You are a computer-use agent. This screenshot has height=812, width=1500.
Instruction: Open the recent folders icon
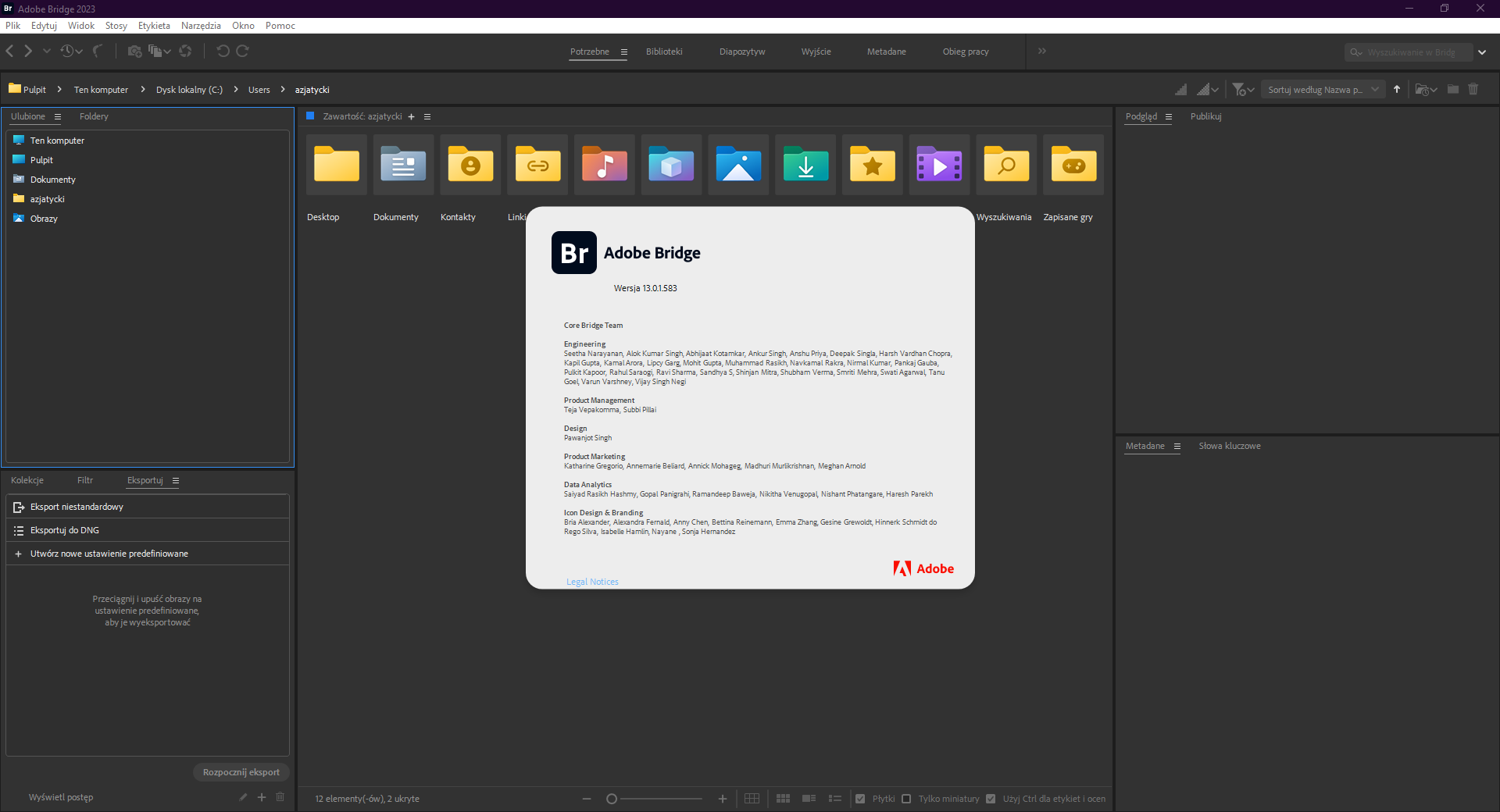(x=1426, y=90)
